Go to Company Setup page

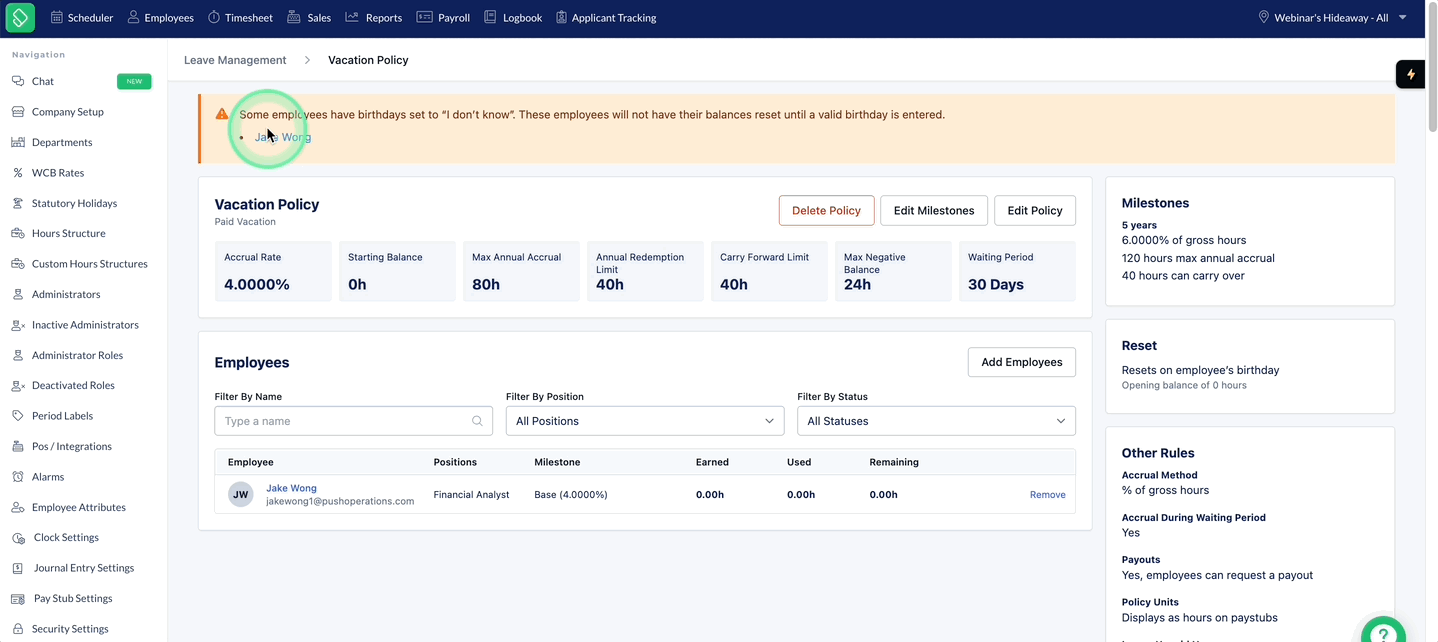[x=68, y=112]
